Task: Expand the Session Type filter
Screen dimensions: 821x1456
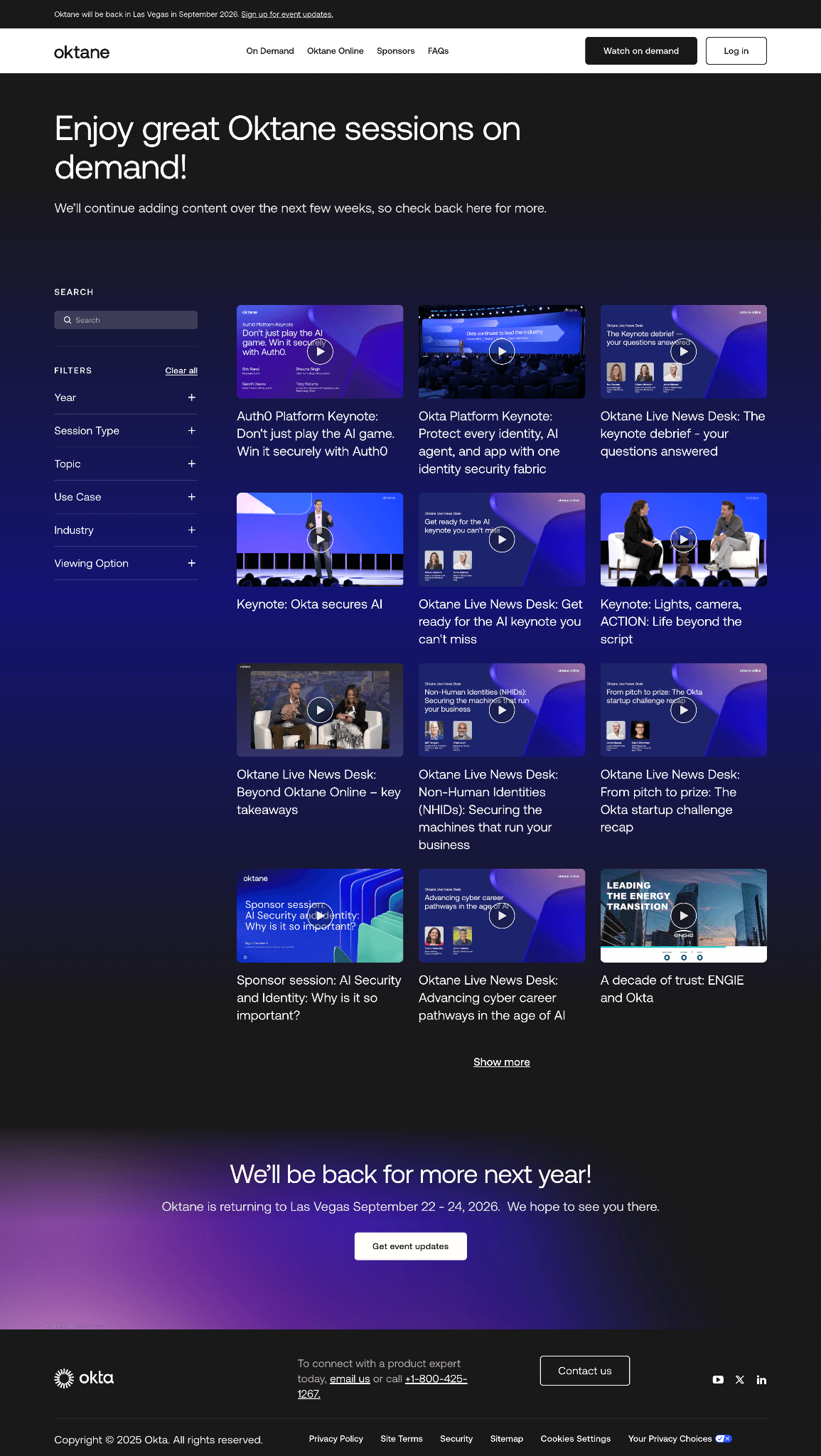Action: coord(191,431)
